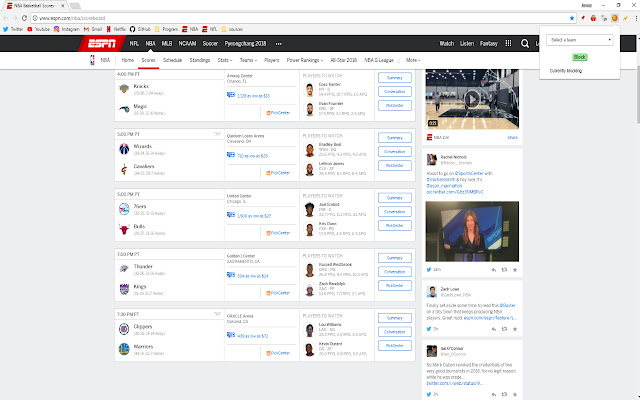
Task: Play the NBA practice court video
Action: coord(472,99)
